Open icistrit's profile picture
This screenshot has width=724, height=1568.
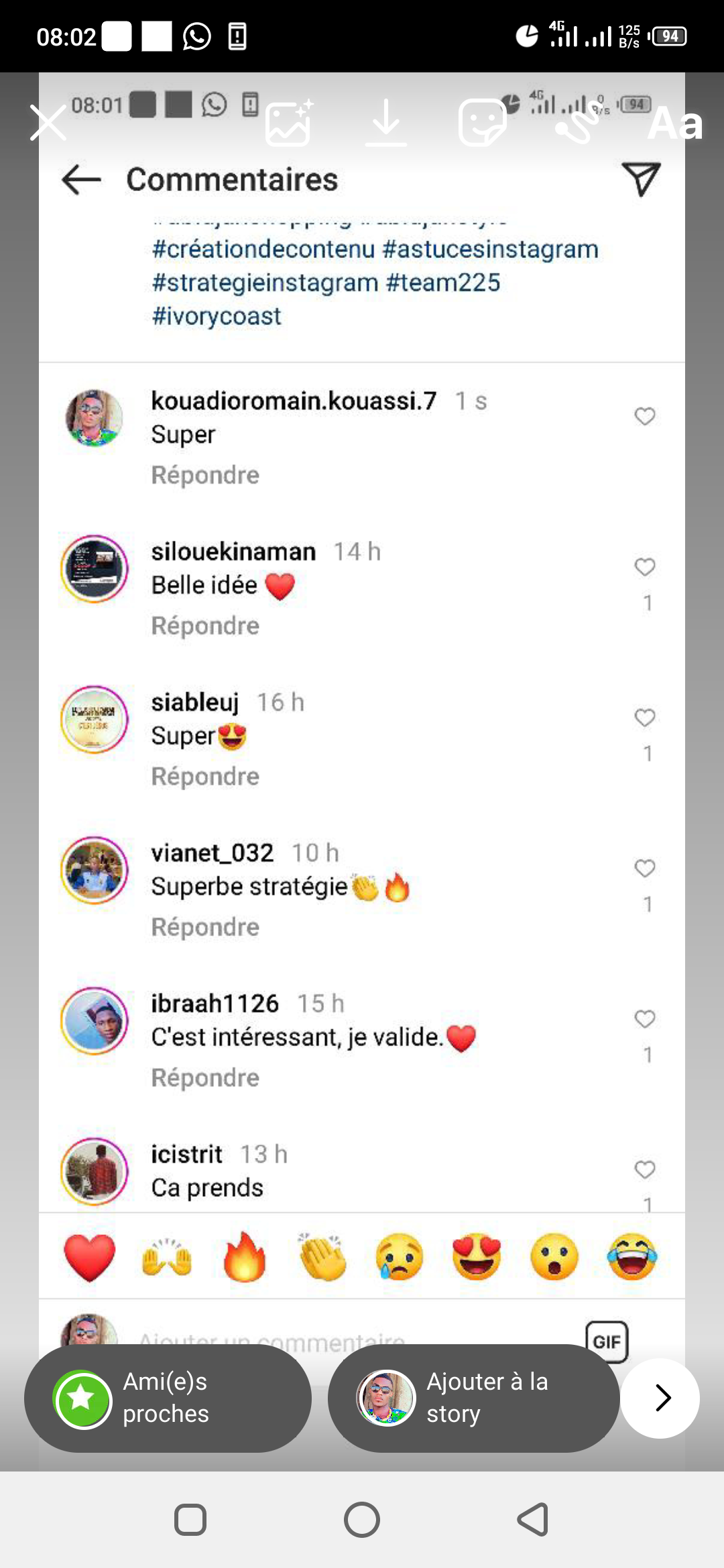point(95,1171)
